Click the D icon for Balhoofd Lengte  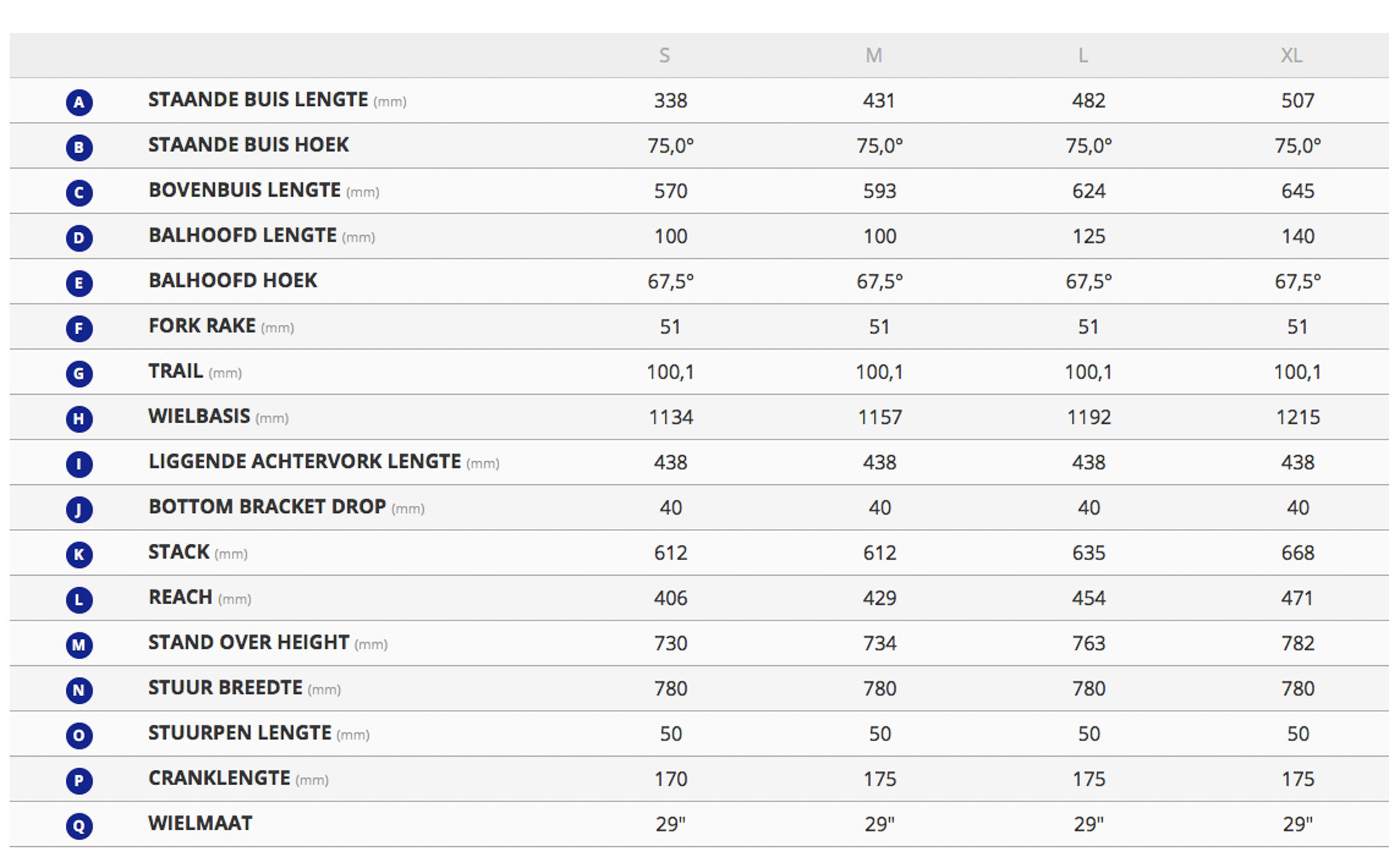[79, 238]
